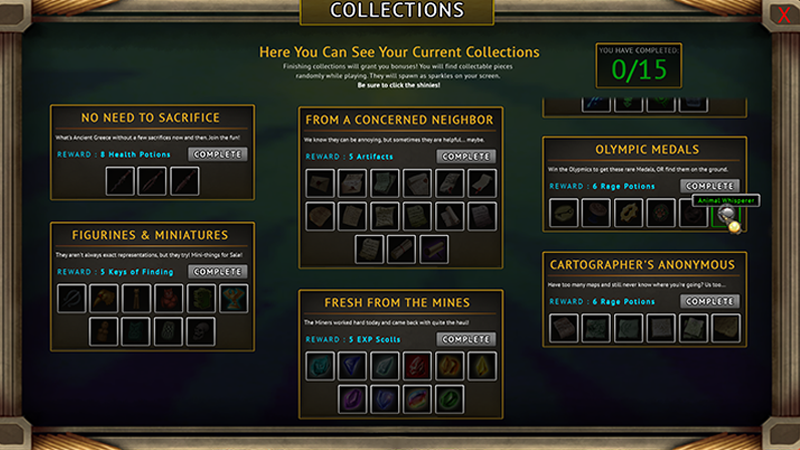Select the red bear figurine slot
The image size is (800, 450).
pyautogui.click(x=169, y=298)
